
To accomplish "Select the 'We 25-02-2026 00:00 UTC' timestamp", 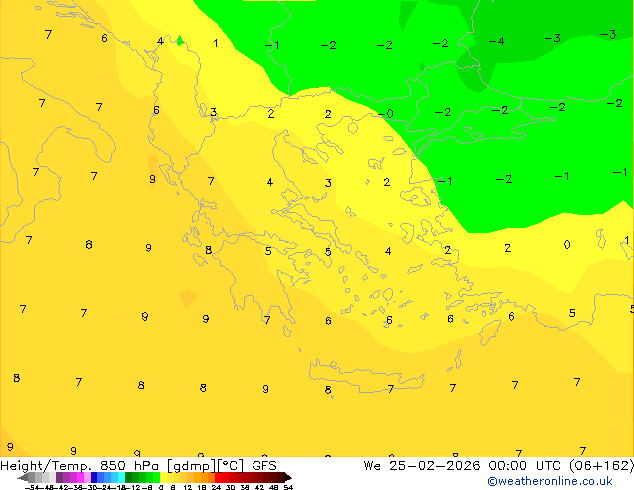I will (x=462, y=466).
